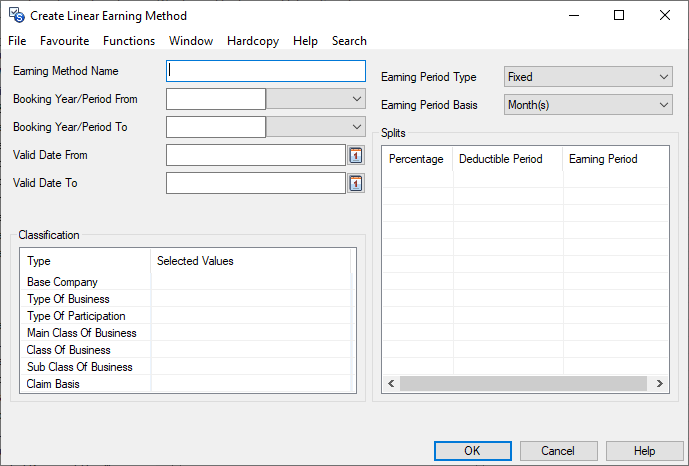The height and width of the screenshot is (466, 689).
Task: Open the Help menu in menu bar
Action: pos(305,41)
